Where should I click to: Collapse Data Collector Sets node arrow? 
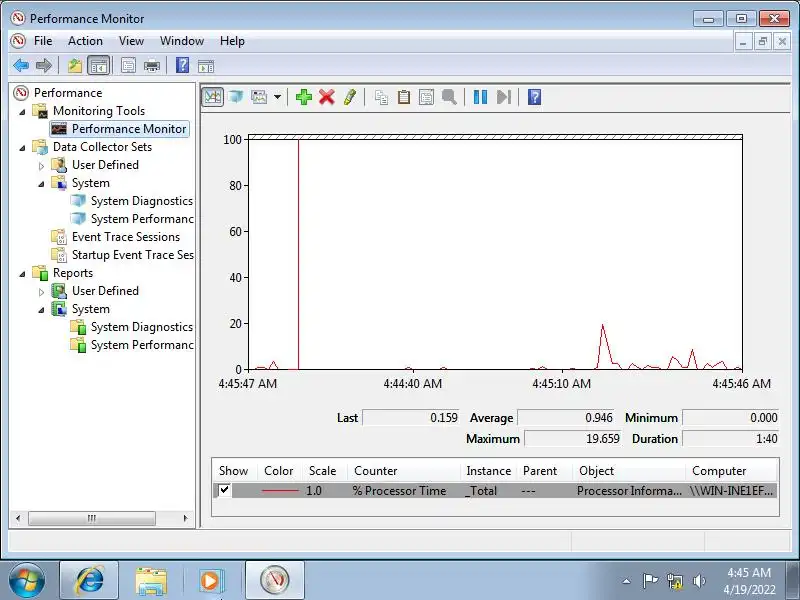[x=22, y=147]
